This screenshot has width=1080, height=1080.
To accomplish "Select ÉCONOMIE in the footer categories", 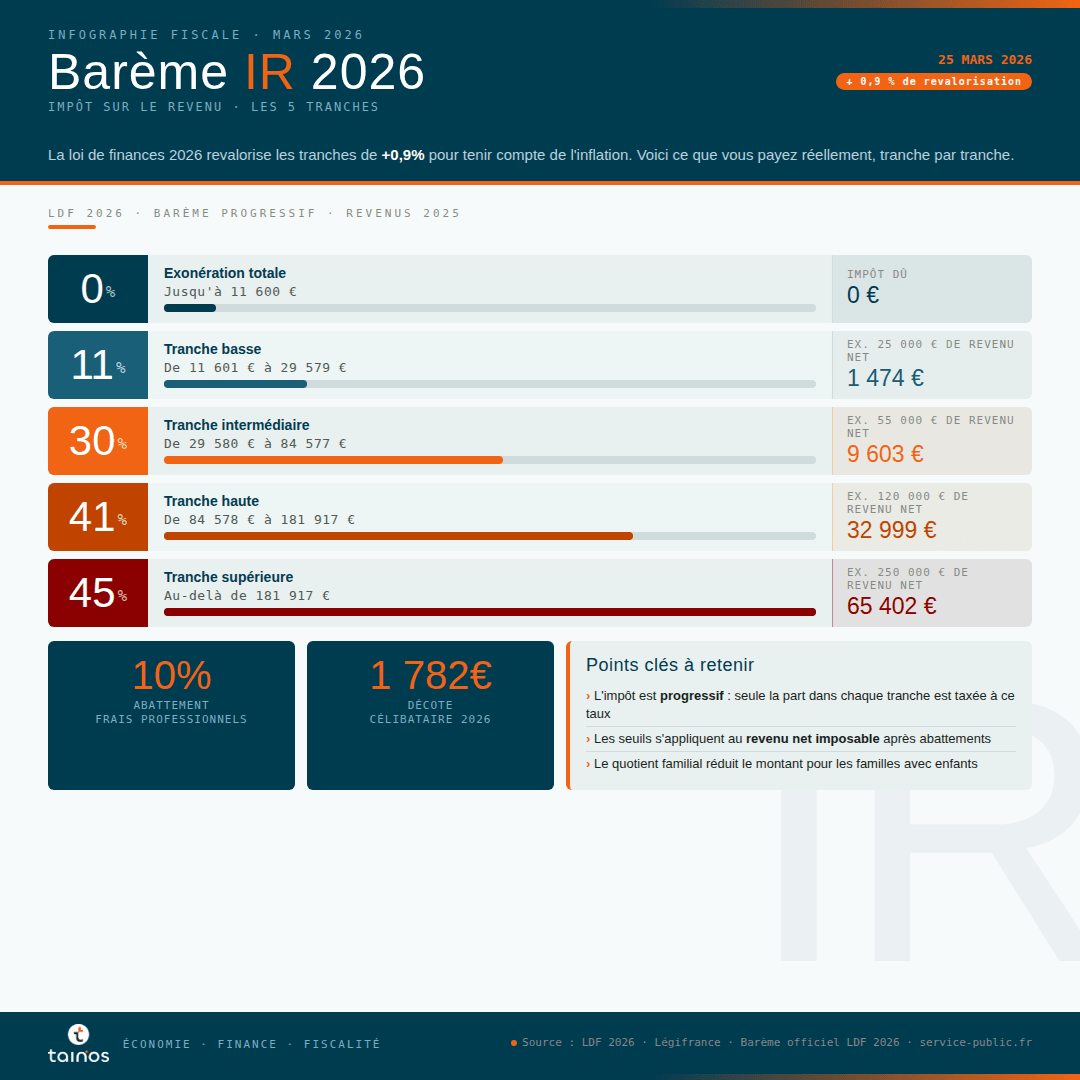I will pos(157,1044).
